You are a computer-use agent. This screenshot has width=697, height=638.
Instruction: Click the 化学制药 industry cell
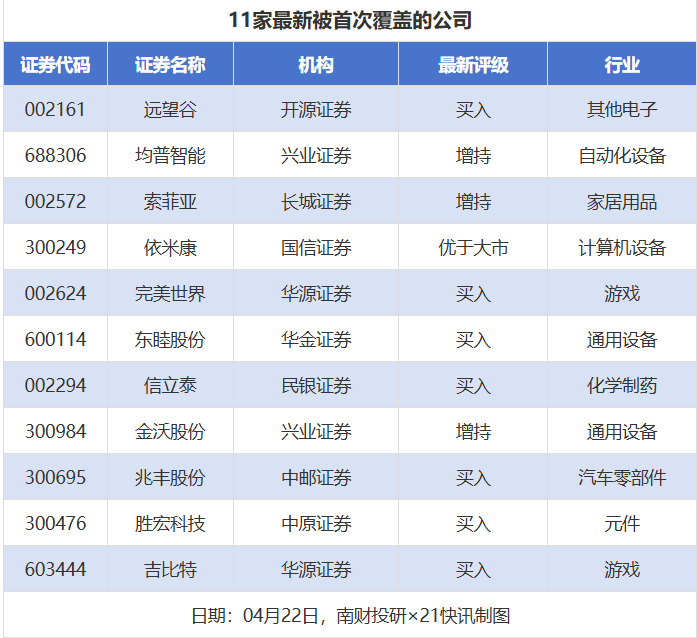coord(622,386)
